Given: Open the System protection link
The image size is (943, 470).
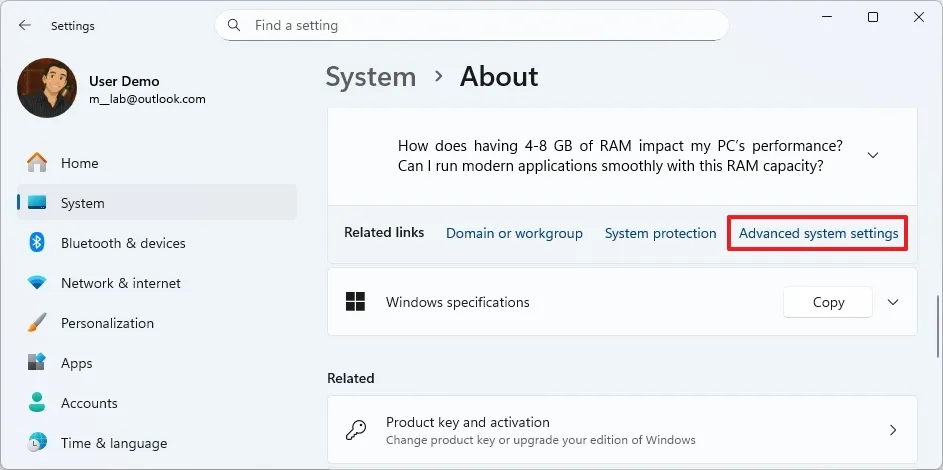Looking at the screenshot, I should click(x=660, y=233).
